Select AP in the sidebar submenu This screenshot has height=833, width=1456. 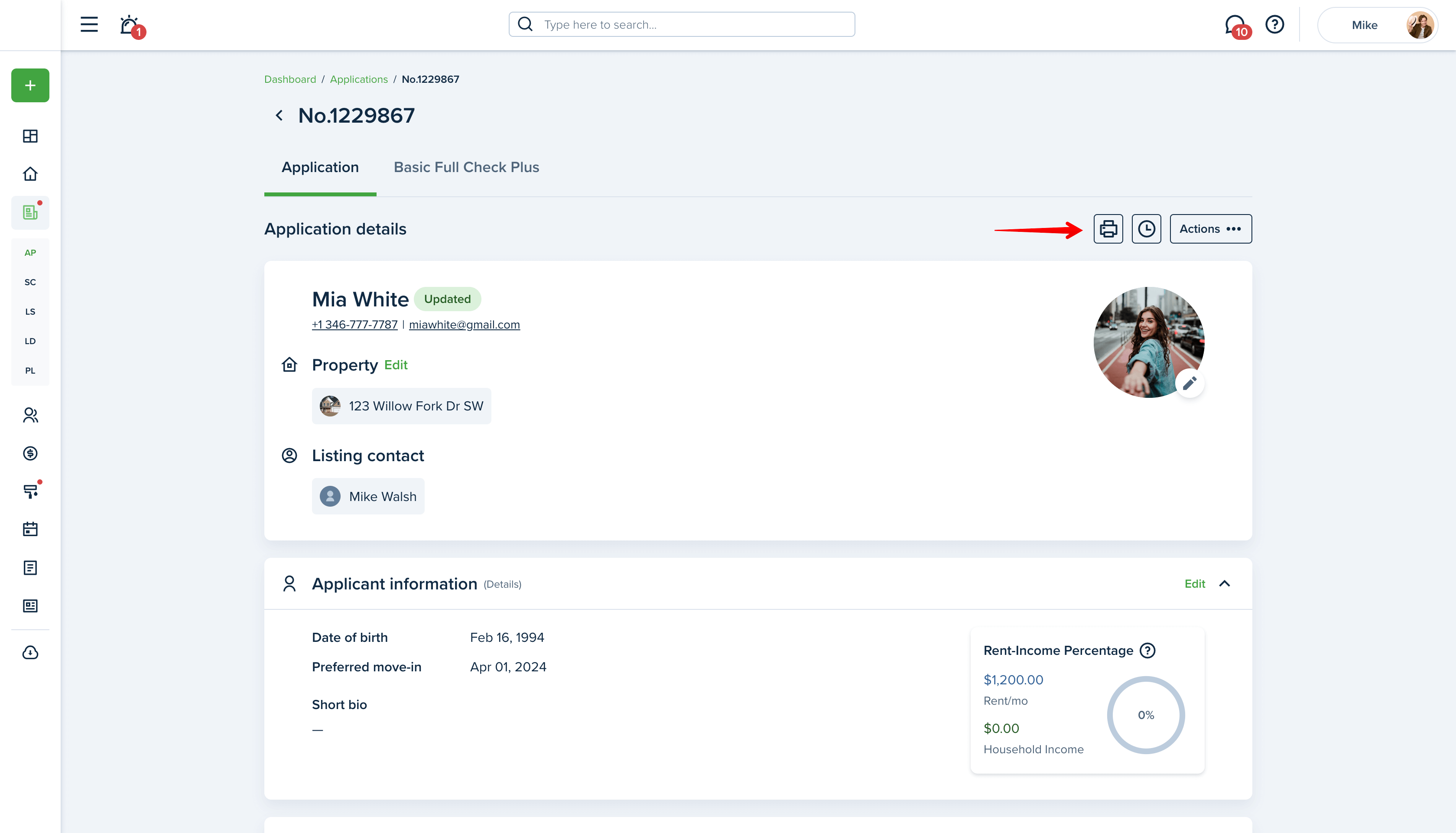pyautogui.click(x=30, y=252)
